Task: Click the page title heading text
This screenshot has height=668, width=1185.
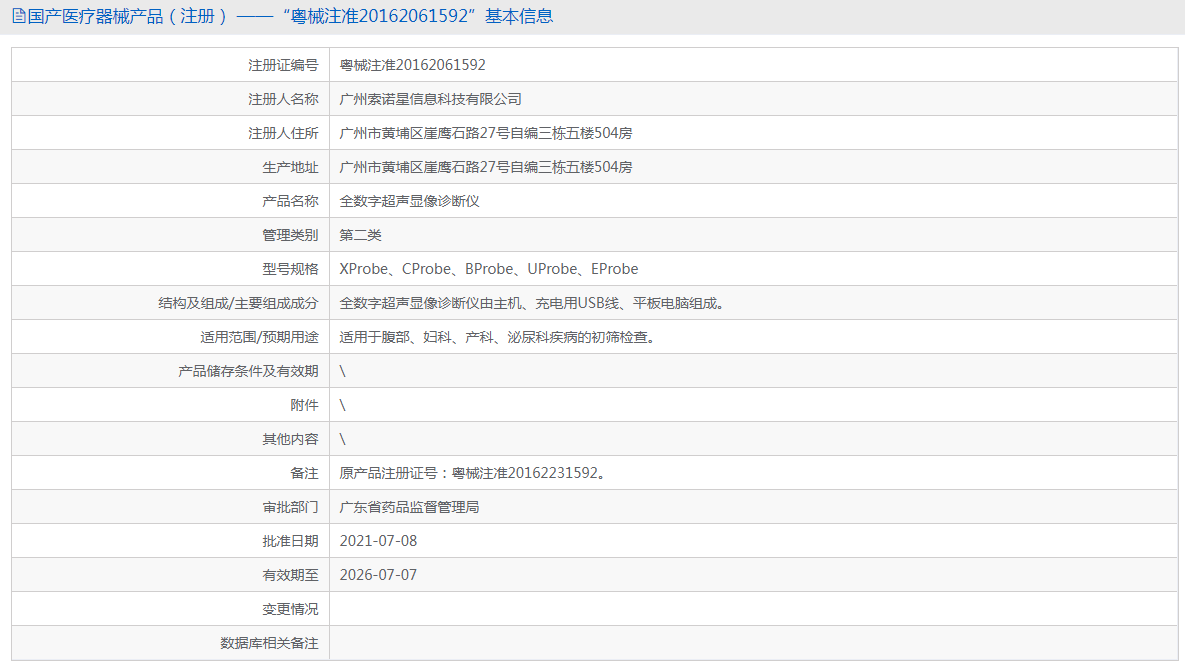Action: coord(290,16)
